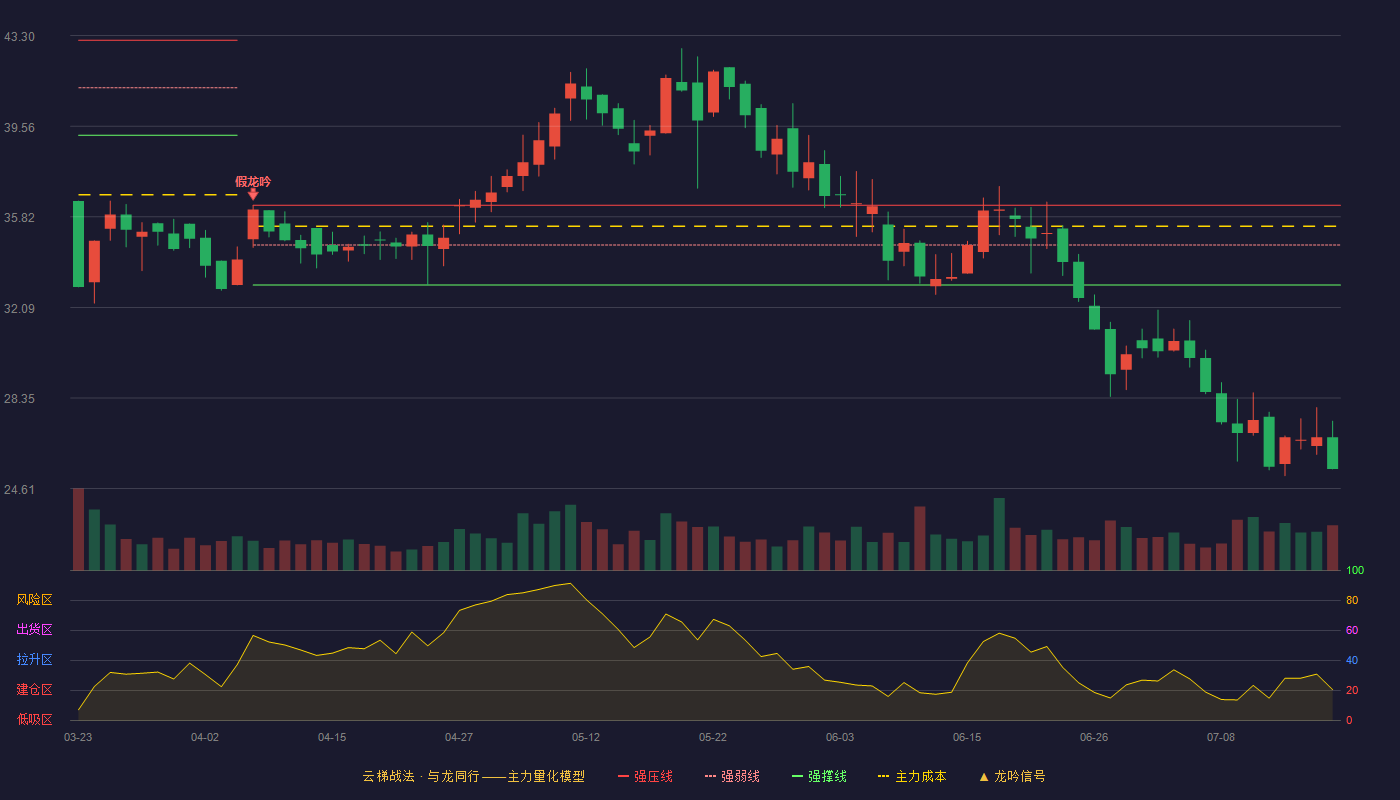The image size is (1400, 800).
Task: Click the pink dotted icon beside 强弱线
Action: point(711,776)
